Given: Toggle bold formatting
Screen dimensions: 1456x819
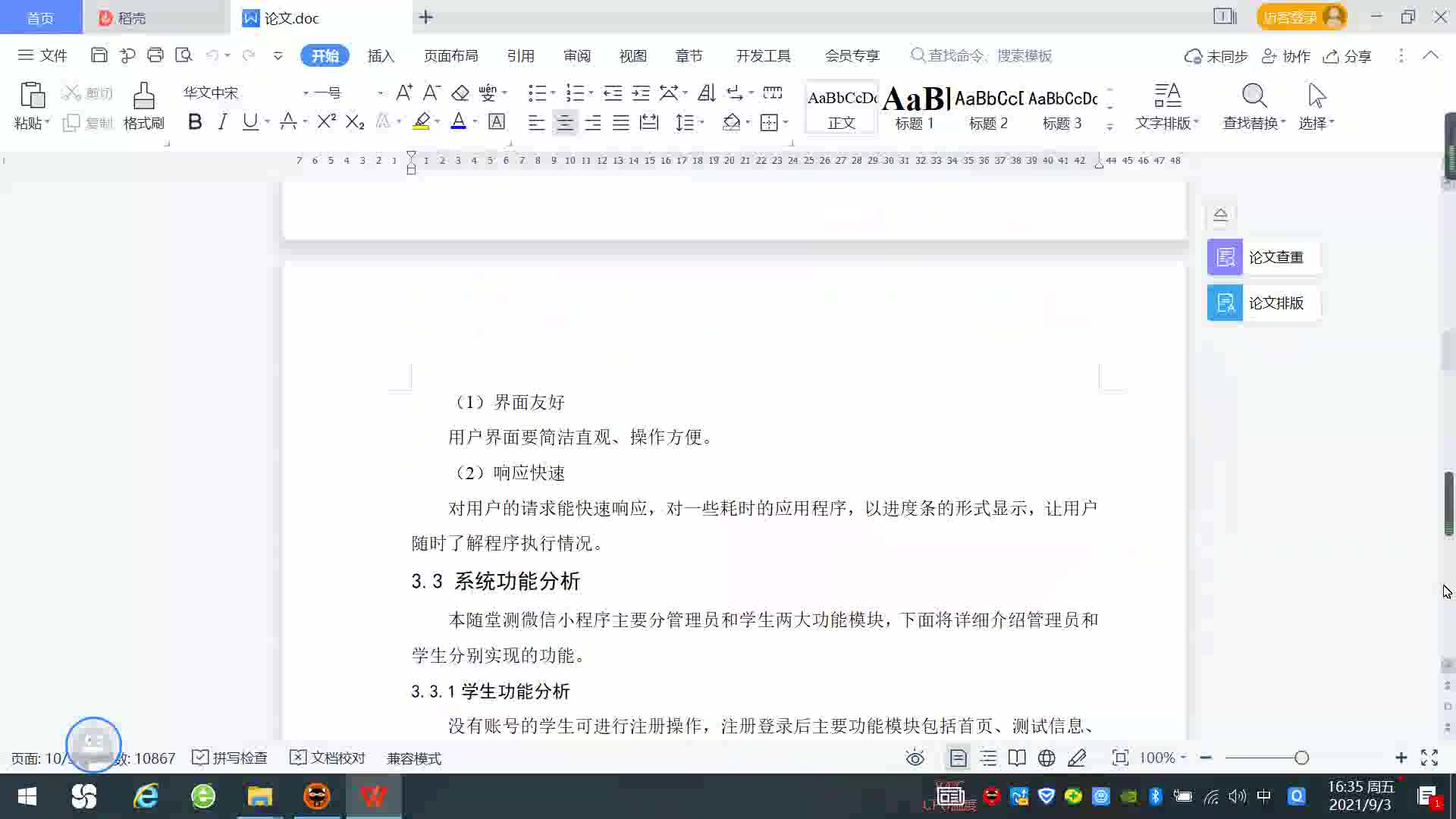Looking at the screenshot, I should coord(195,122).
